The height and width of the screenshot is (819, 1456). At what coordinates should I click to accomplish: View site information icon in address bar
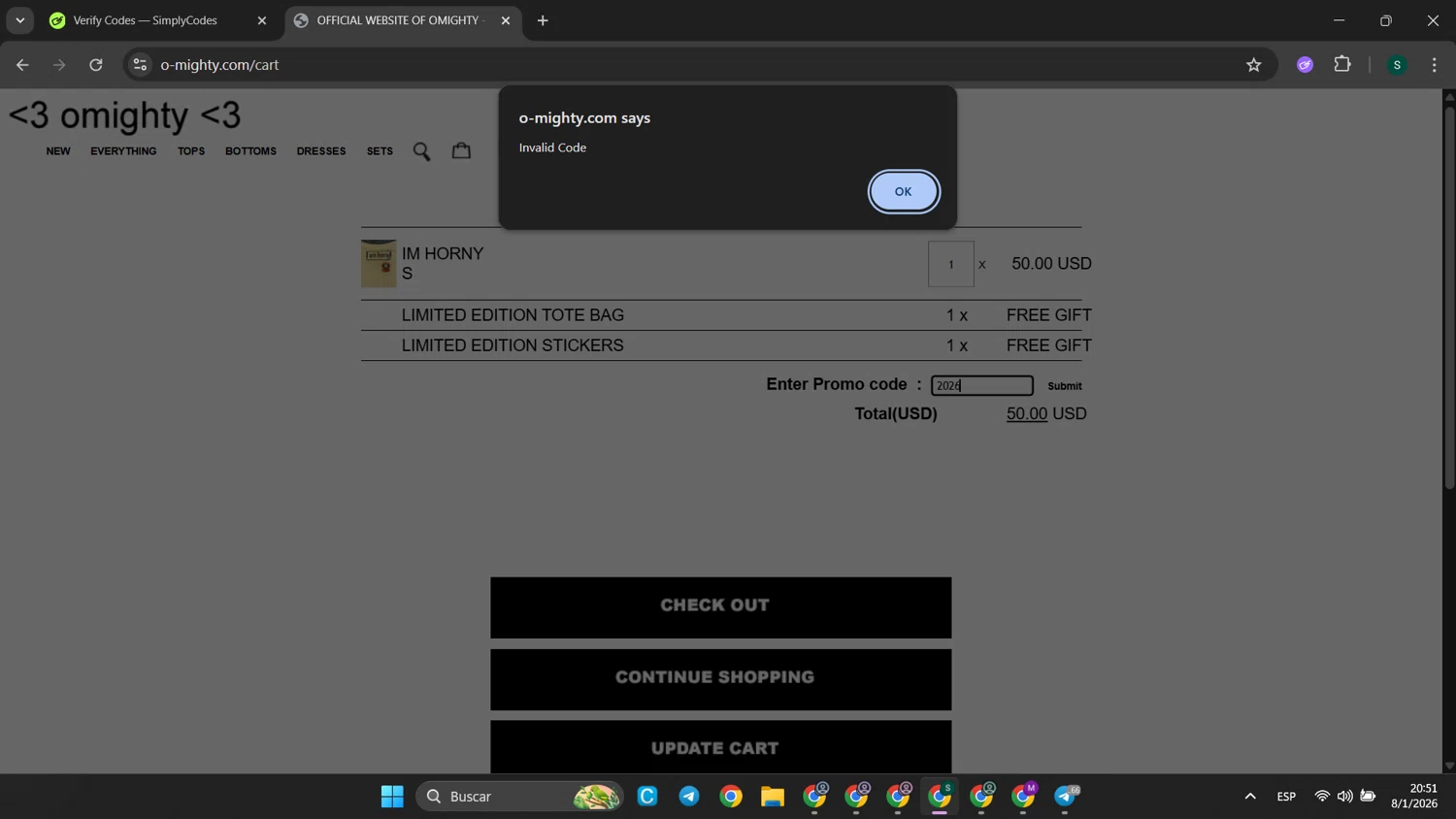pyautogui.click(x=140, y=65)
